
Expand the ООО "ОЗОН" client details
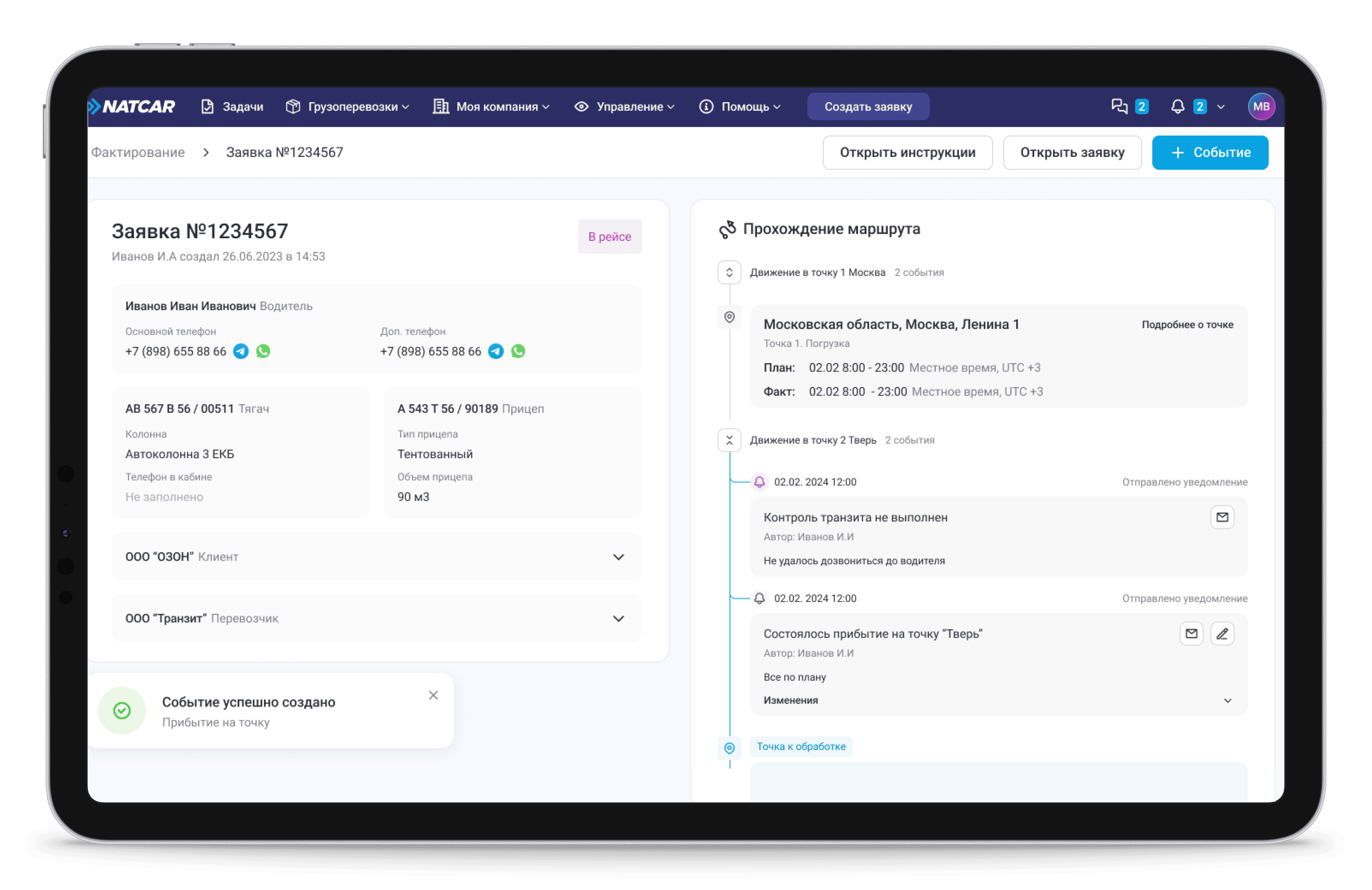point(618,557)
